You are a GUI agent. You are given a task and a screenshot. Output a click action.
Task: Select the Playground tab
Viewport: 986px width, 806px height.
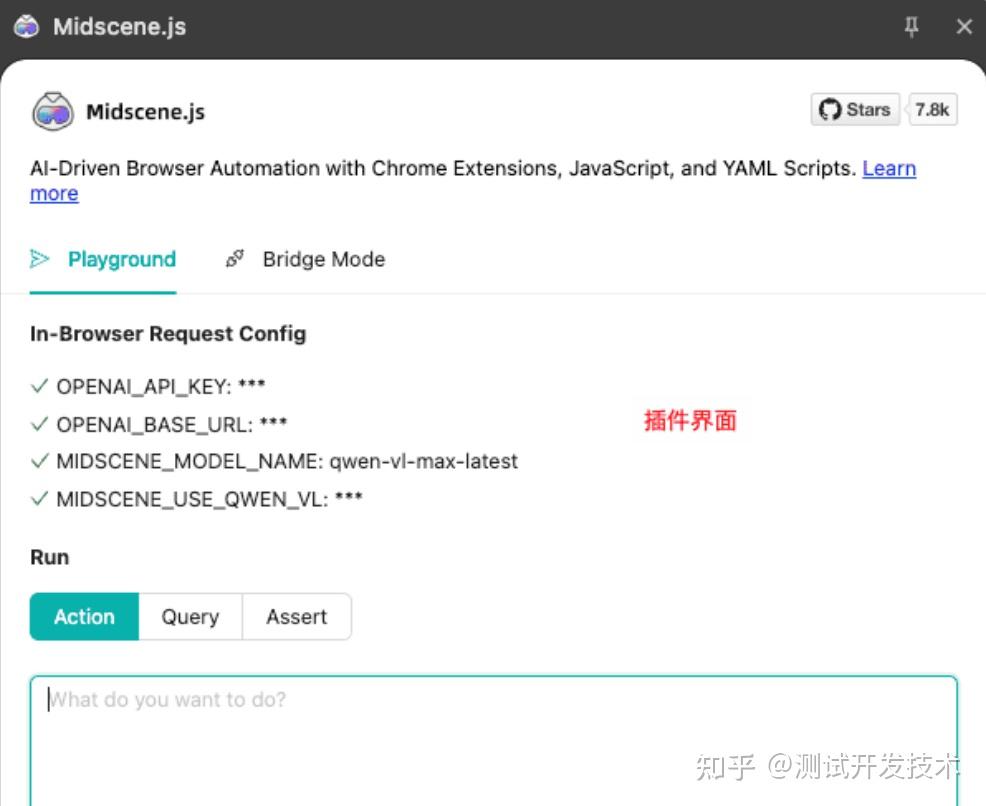(x=121, y=258)
